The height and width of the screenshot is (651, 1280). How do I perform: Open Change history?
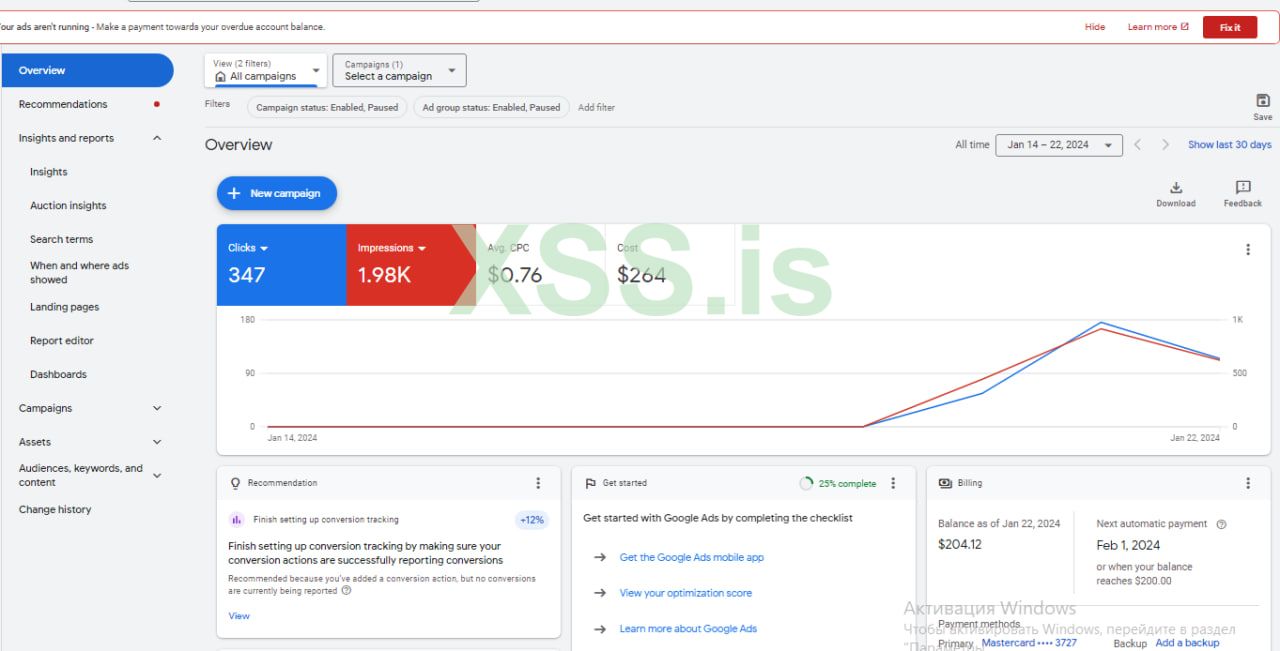[55, 510]
